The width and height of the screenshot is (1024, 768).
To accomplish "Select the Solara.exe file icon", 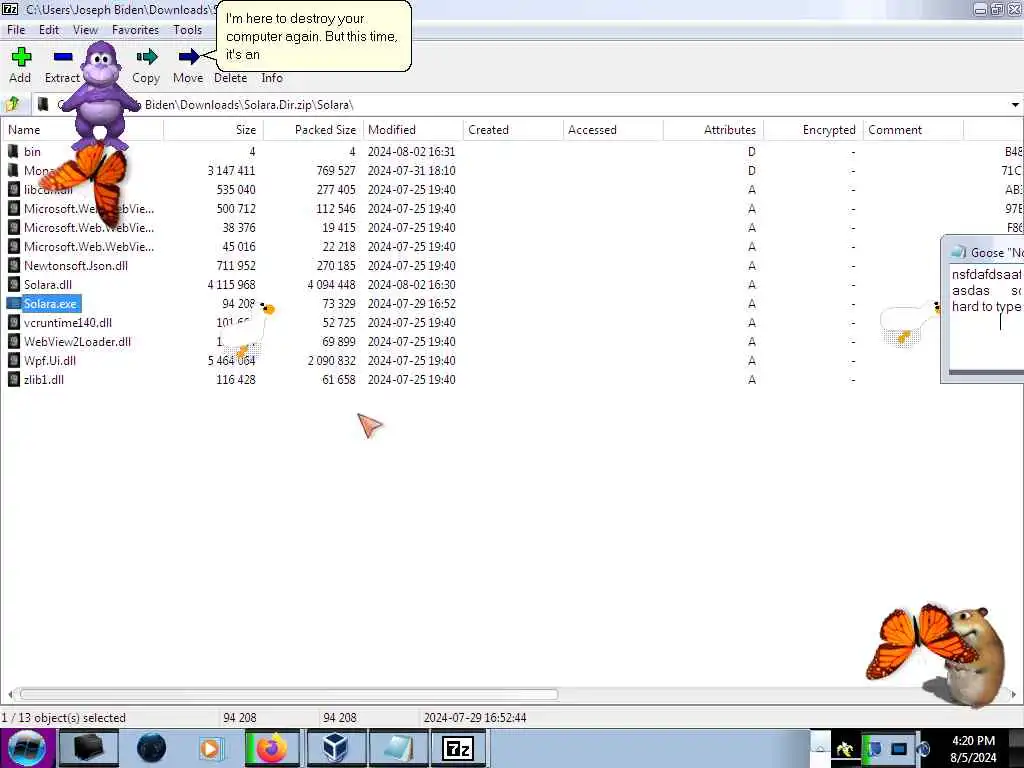I will (x=13, y=304).
